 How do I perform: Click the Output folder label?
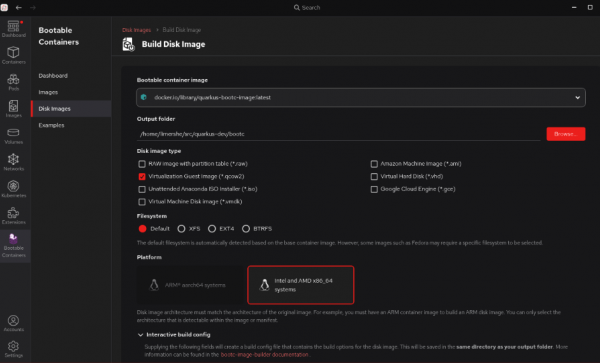coord(156,119)
